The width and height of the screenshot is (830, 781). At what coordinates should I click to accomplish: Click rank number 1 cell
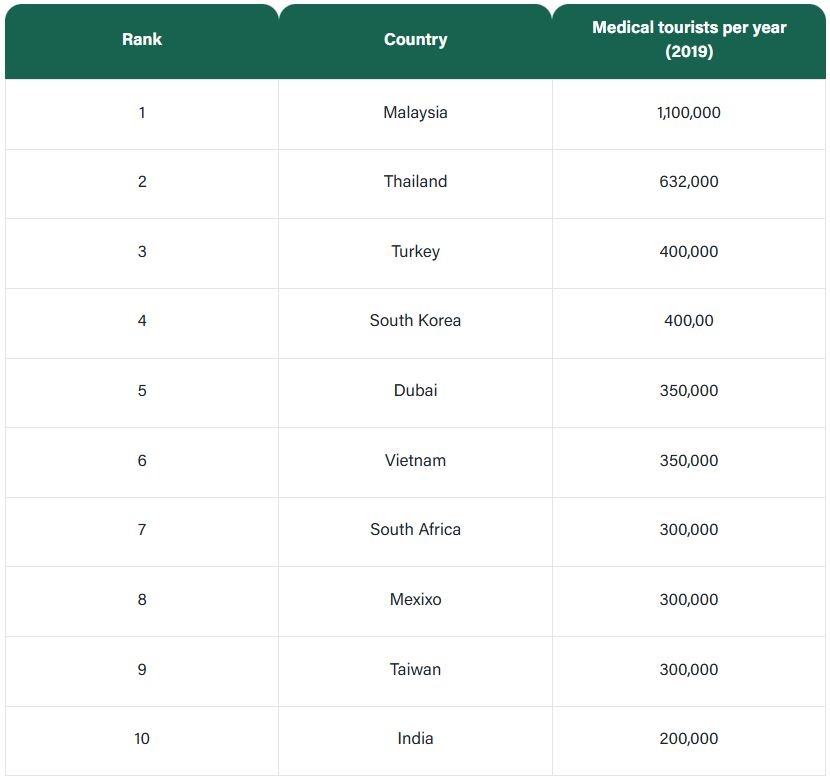pyautogui.click(x=142, y=113)
